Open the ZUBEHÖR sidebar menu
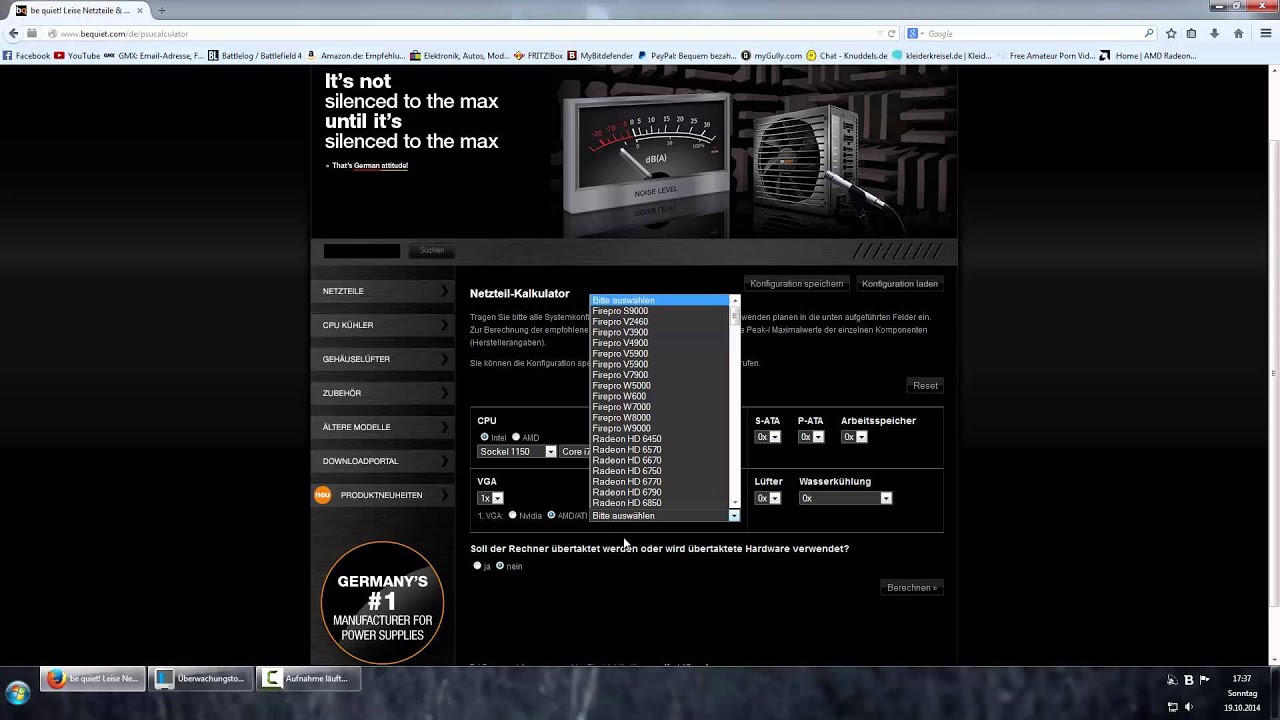 383,393
